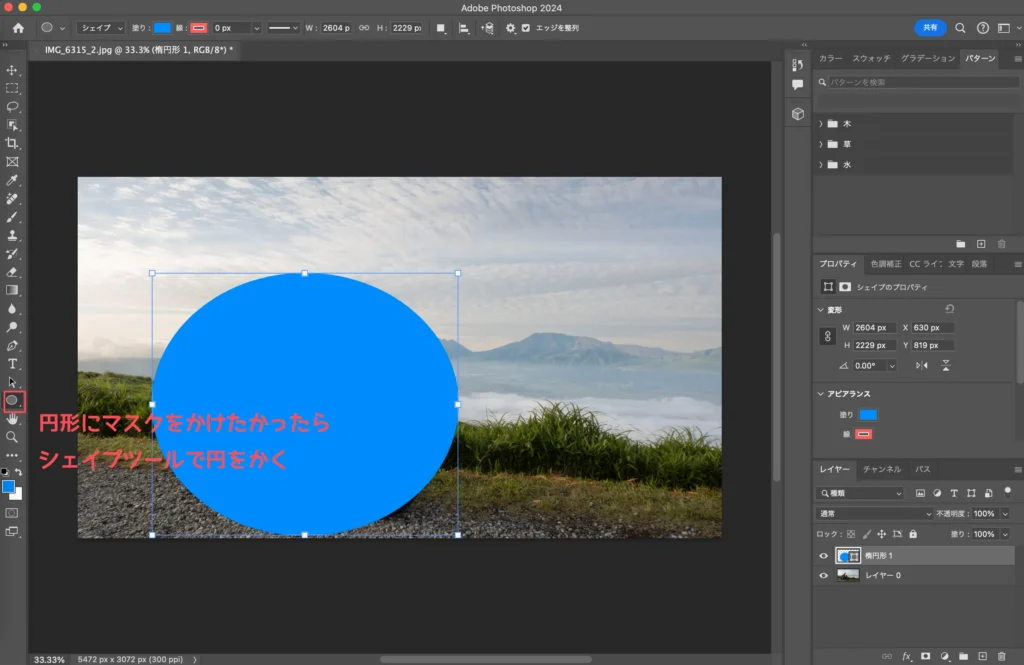Expand the 木 pattern folder

(x=821, y=124)
